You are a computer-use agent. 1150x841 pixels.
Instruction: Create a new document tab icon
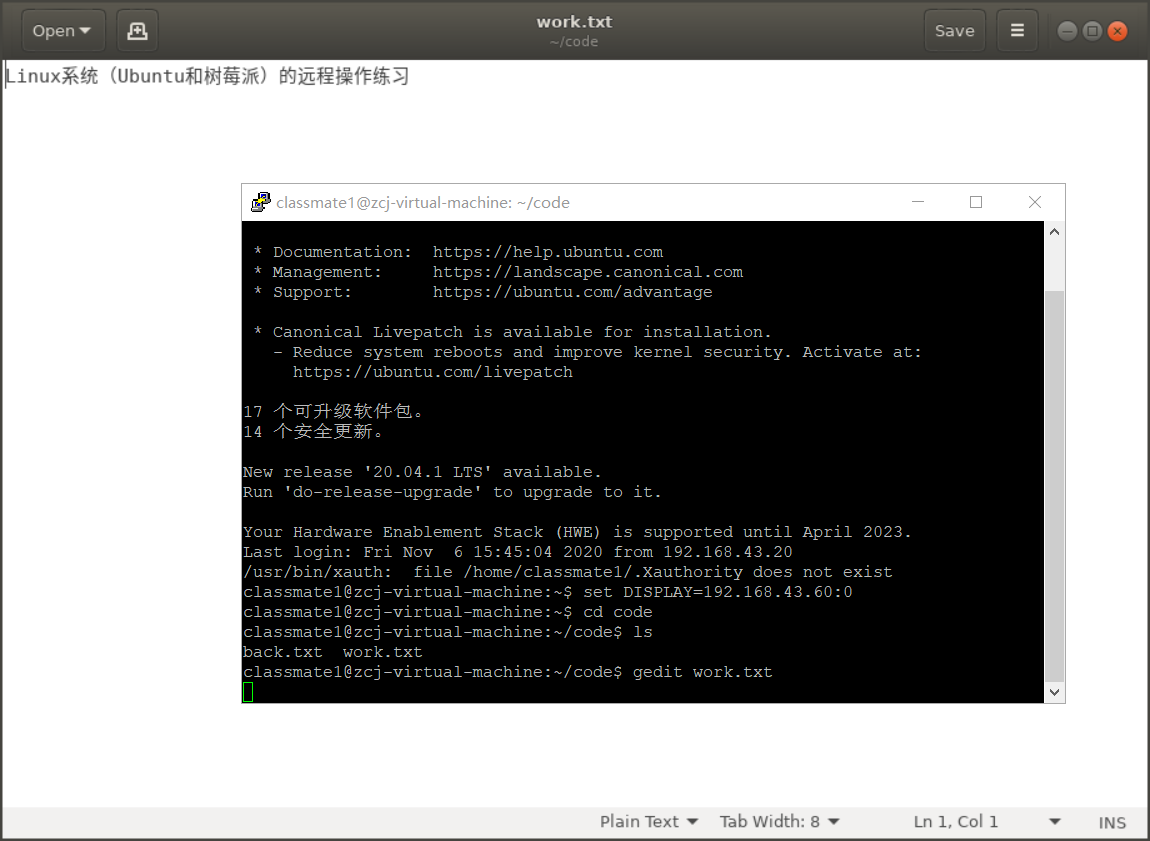[x=137, y=31]
